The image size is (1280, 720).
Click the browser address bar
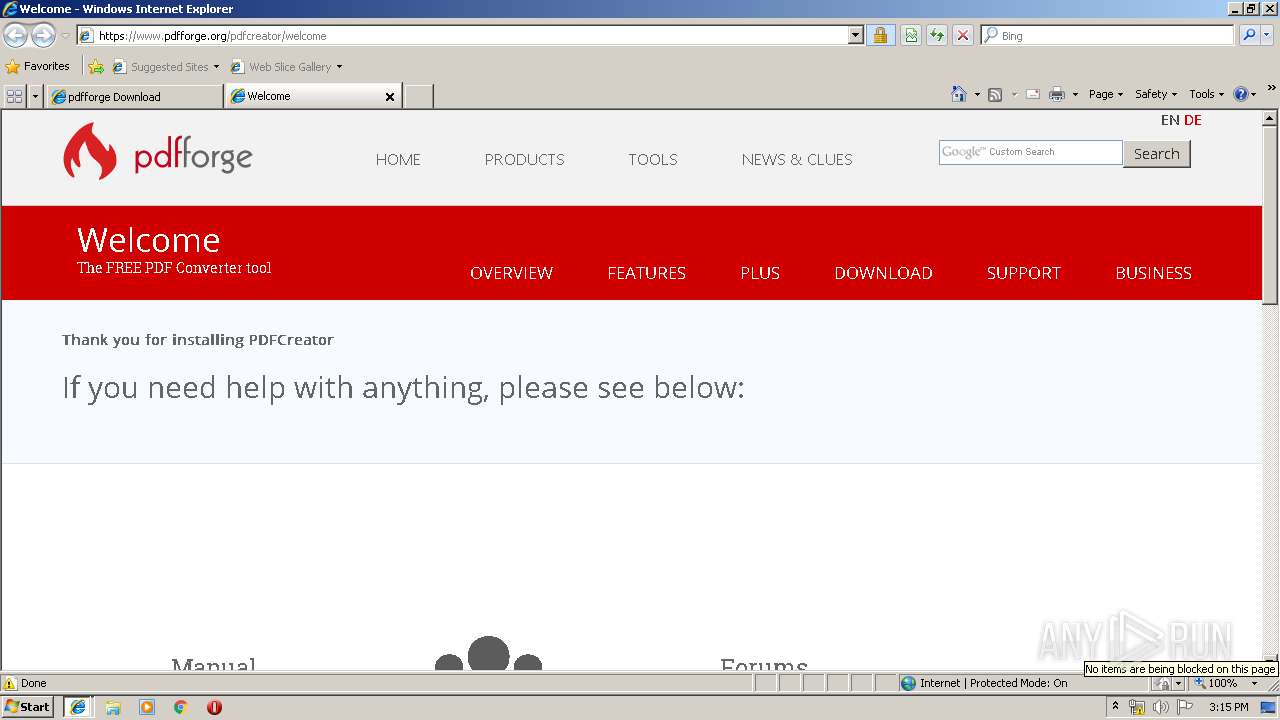coord(470,36)
